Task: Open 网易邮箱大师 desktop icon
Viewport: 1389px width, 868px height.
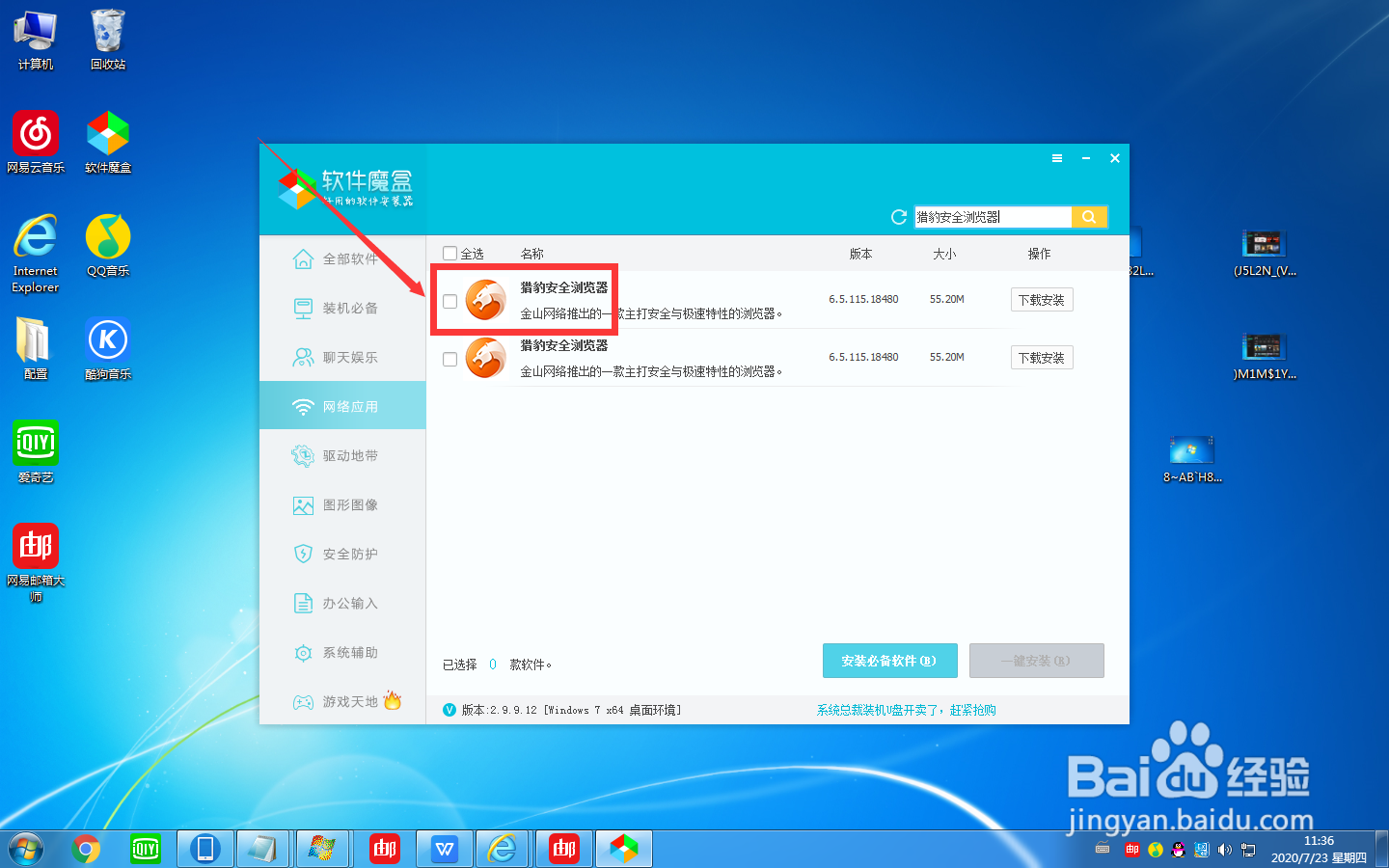Action: click(36, 563)
